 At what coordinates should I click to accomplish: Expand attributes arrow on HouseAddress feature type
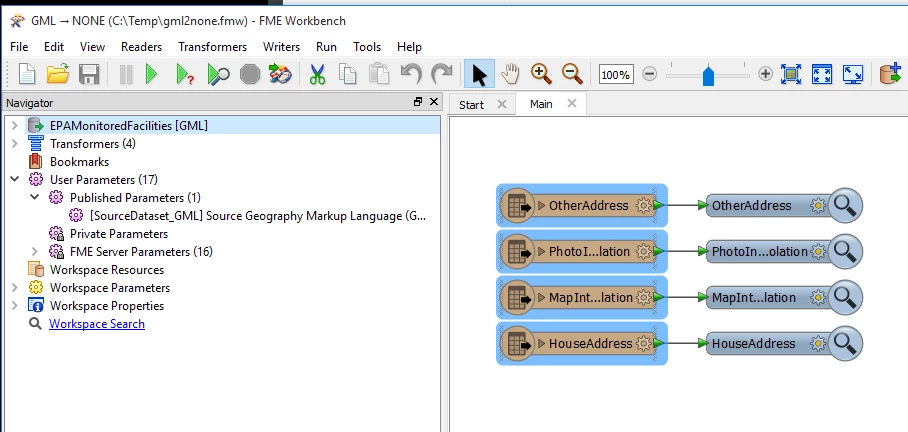tap(542, 343)
